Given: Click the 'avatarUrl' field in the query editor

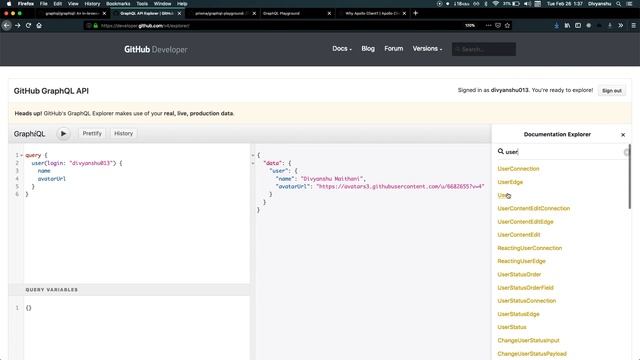Looking at the screenshot, I should coord(52,179).
